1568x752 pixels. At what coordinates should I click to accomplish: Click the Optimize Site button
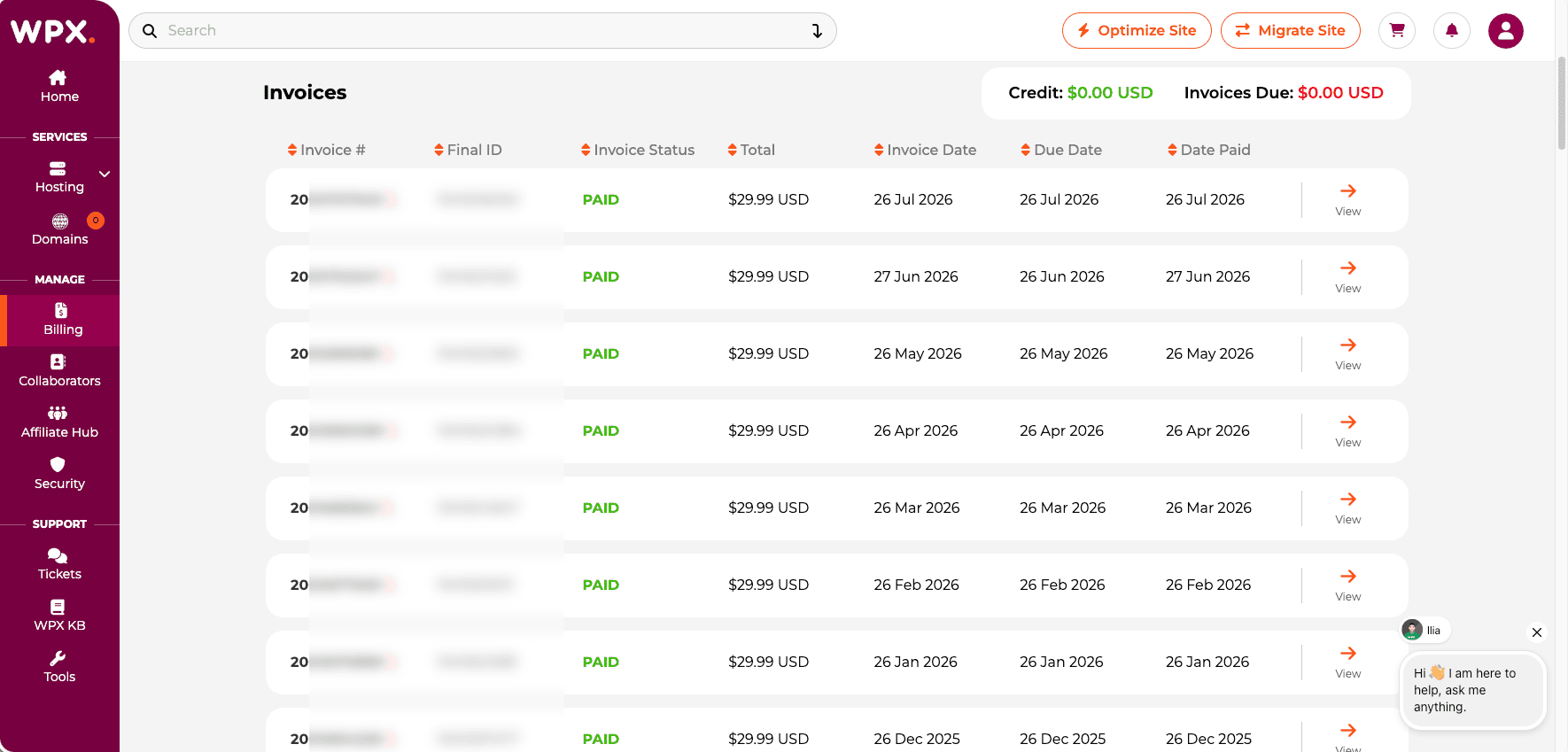(x=1137, y=31)
